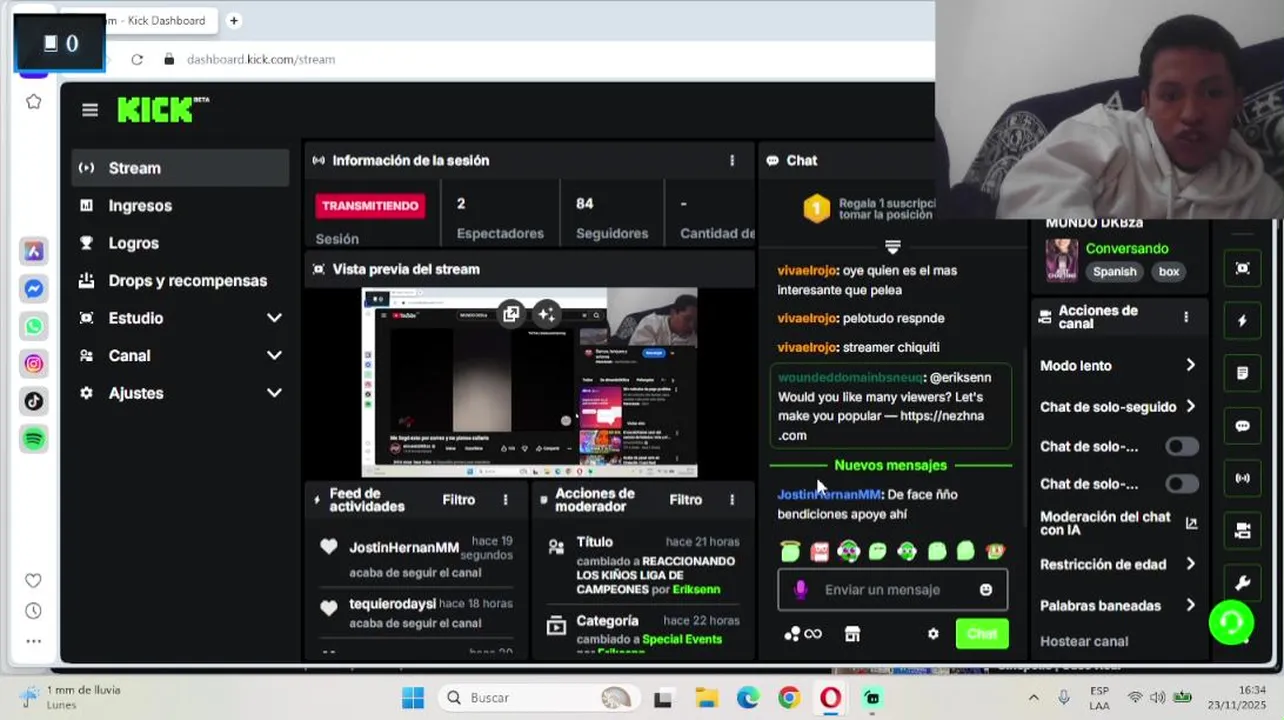Go to the Ingresos section
Viewport: 1284px width, 720px height.
click(x=180, y=206)
